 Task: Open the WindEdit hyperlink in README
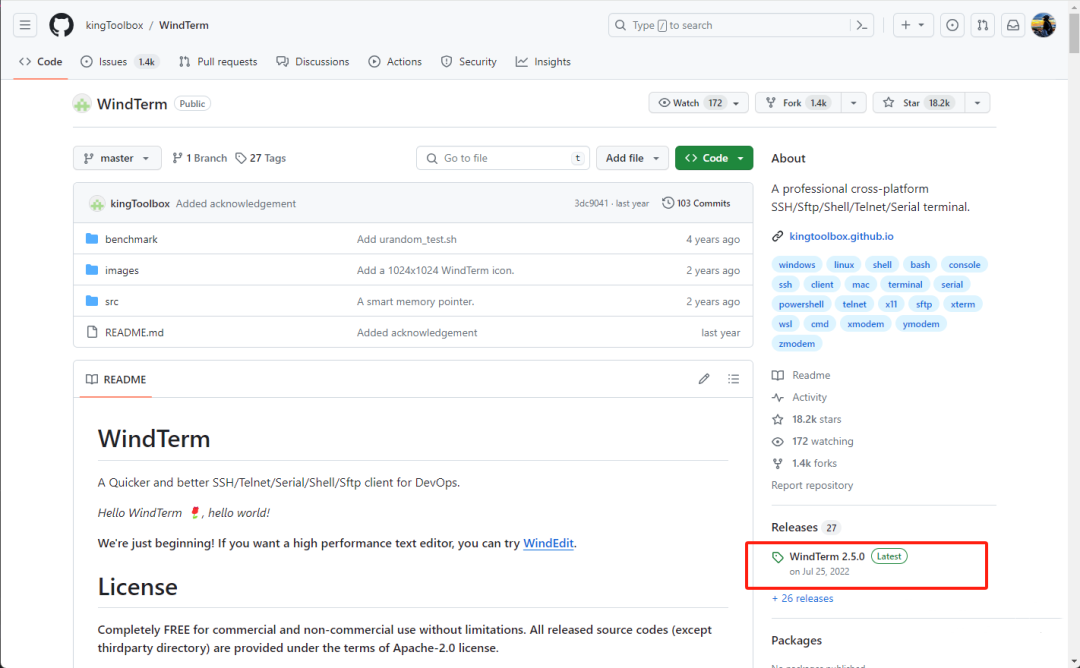pos(548,543)
